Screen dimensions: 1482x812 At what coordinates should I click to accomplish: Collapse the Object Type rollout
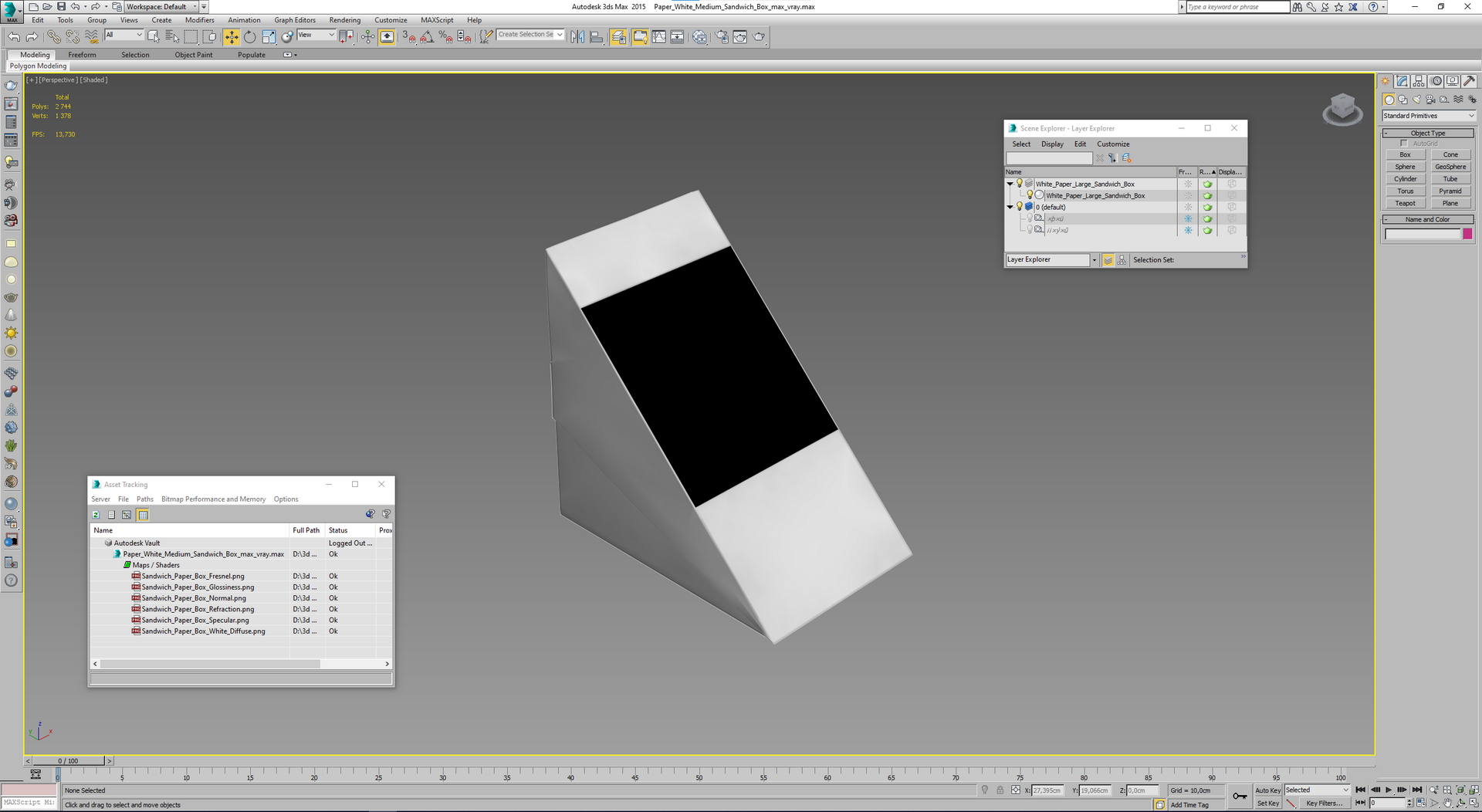point(1428,134)
